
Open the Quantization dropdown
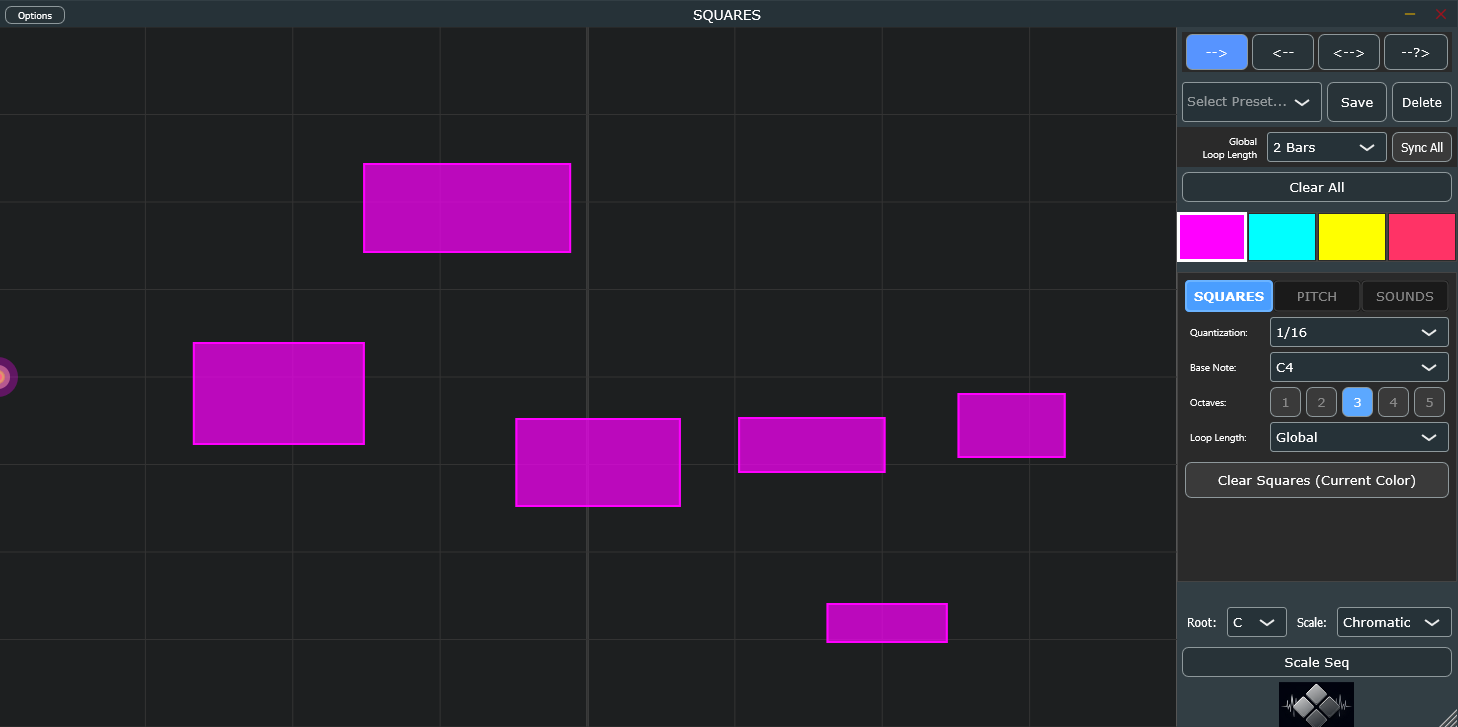coord(1359,332)
